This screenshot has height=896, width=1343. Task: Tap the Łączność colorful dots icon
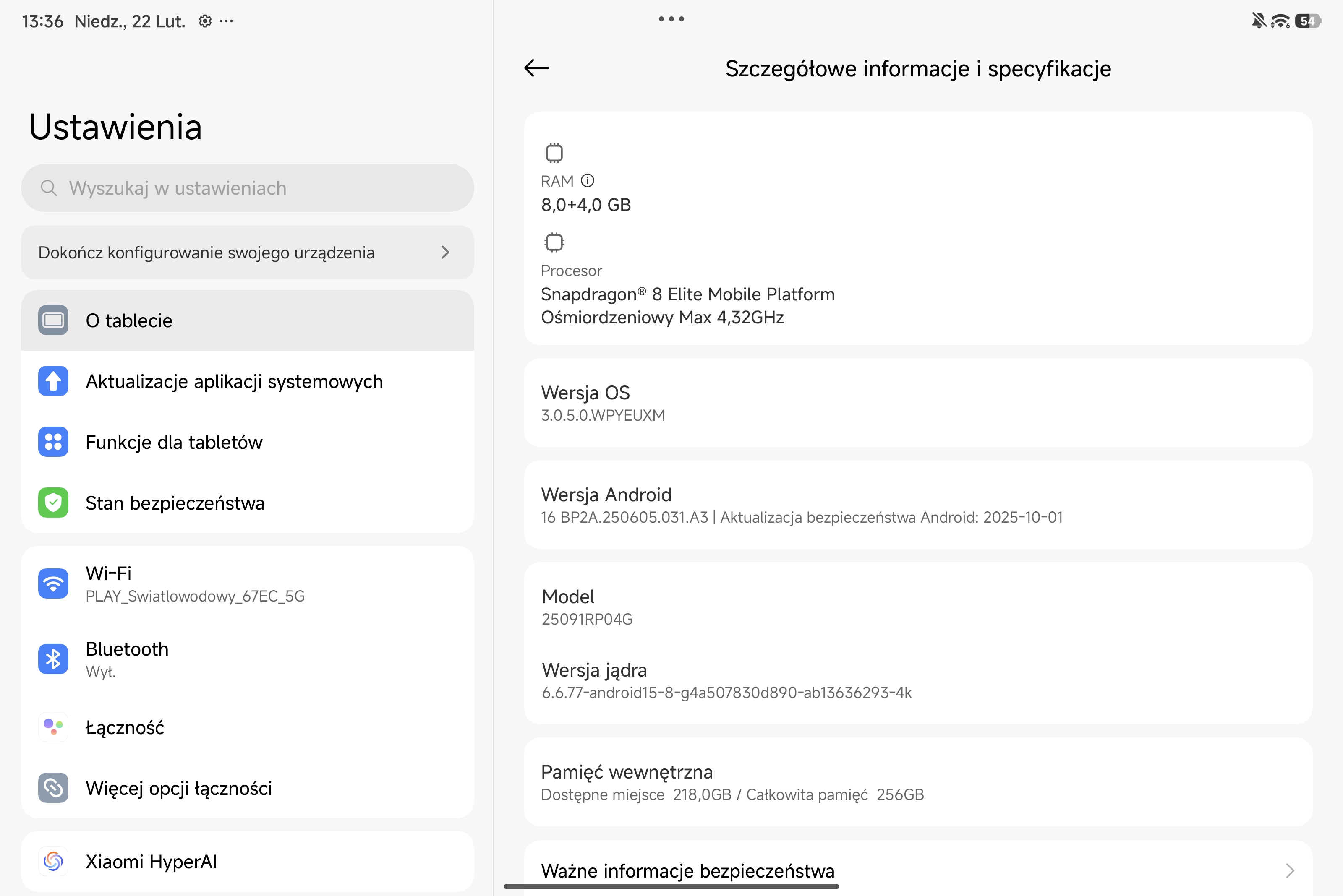coord(53,727)
